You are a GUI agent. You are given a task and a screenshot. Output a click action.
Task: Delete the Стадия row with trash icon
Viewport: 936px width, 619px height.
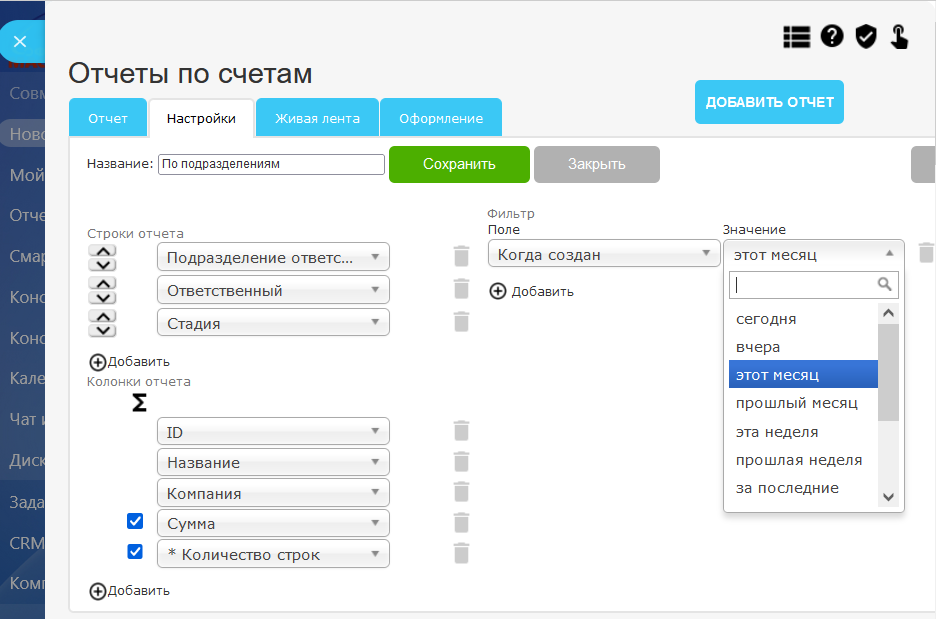pos(461,322)
